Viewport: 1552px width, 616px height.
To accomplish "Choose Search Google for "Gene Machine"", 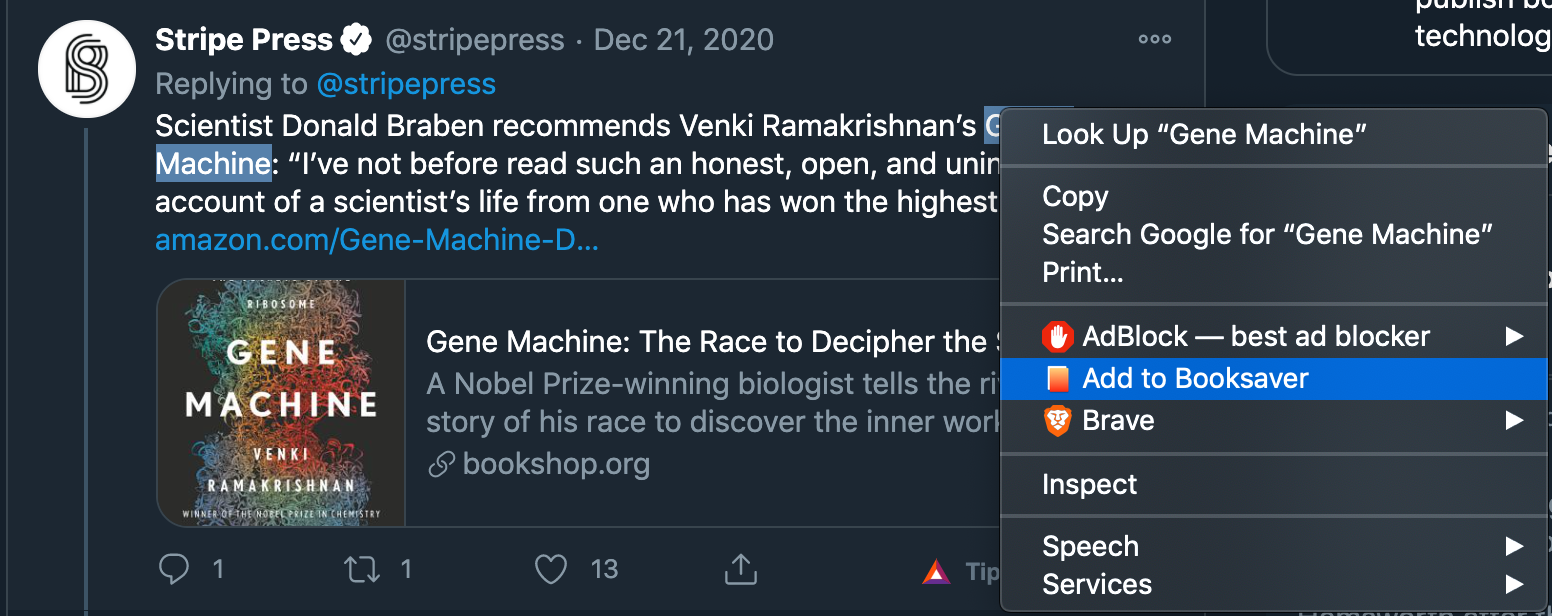I will click(1267, 235).
